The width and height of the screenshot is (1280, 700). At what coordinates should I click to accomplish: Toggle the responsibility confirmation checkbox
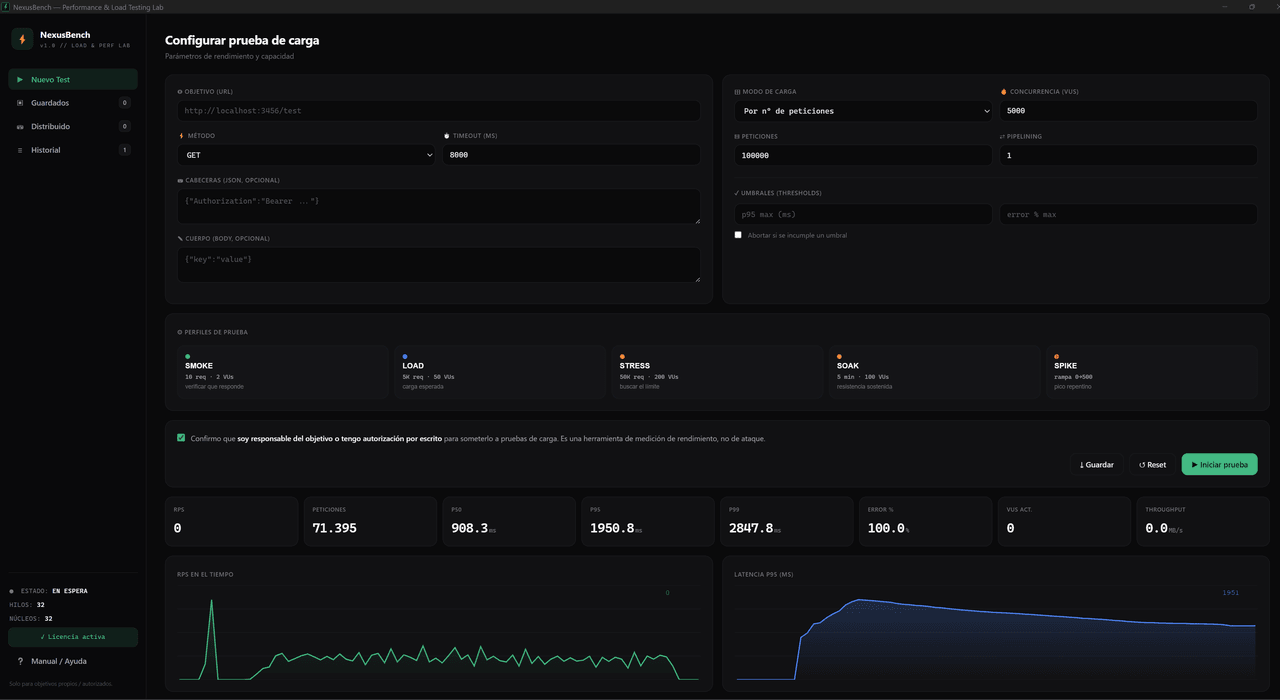[181, 438]
